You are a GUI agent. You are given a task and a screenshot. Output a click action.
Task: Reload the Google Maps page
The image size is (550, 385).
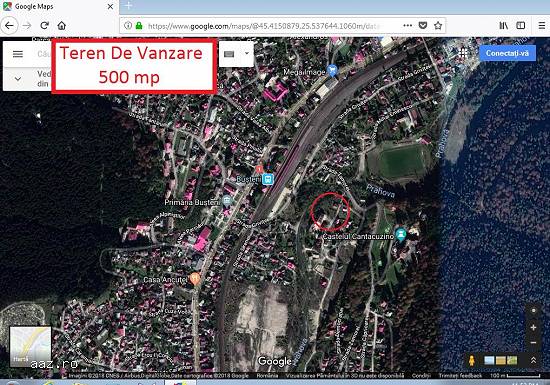click(x=44, y=26)
